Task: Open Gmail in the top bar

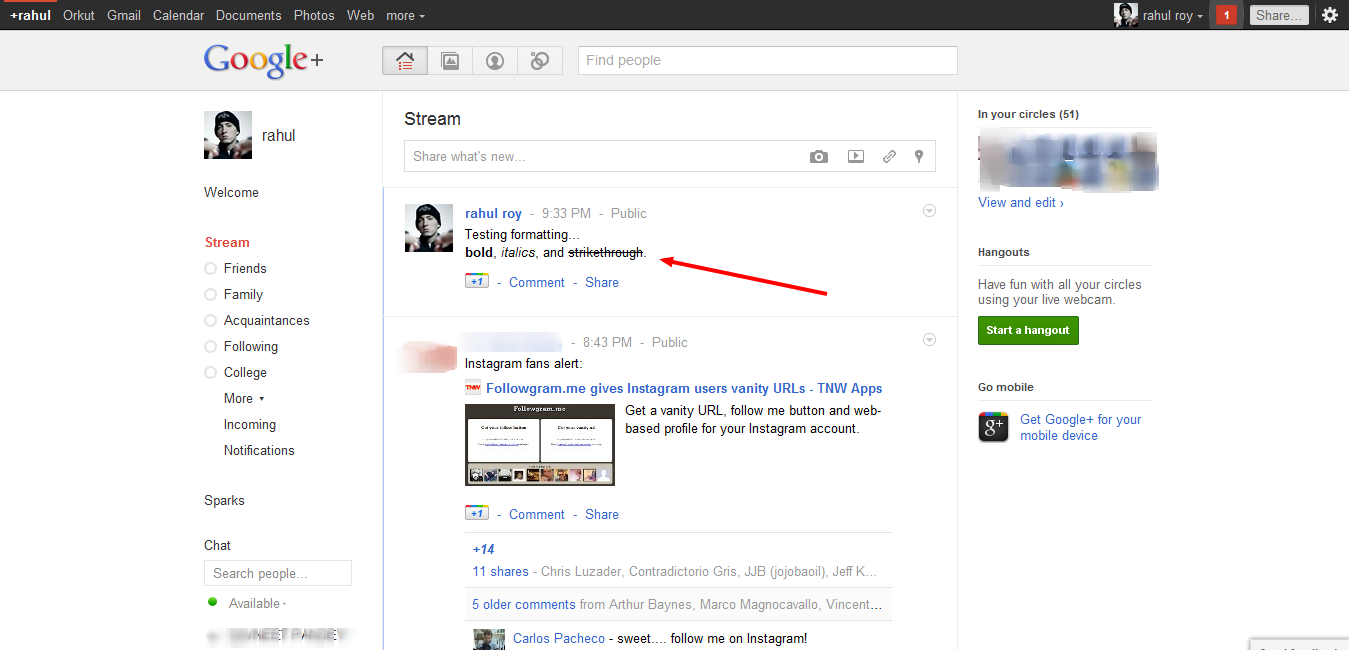Action: click(124, 15)
